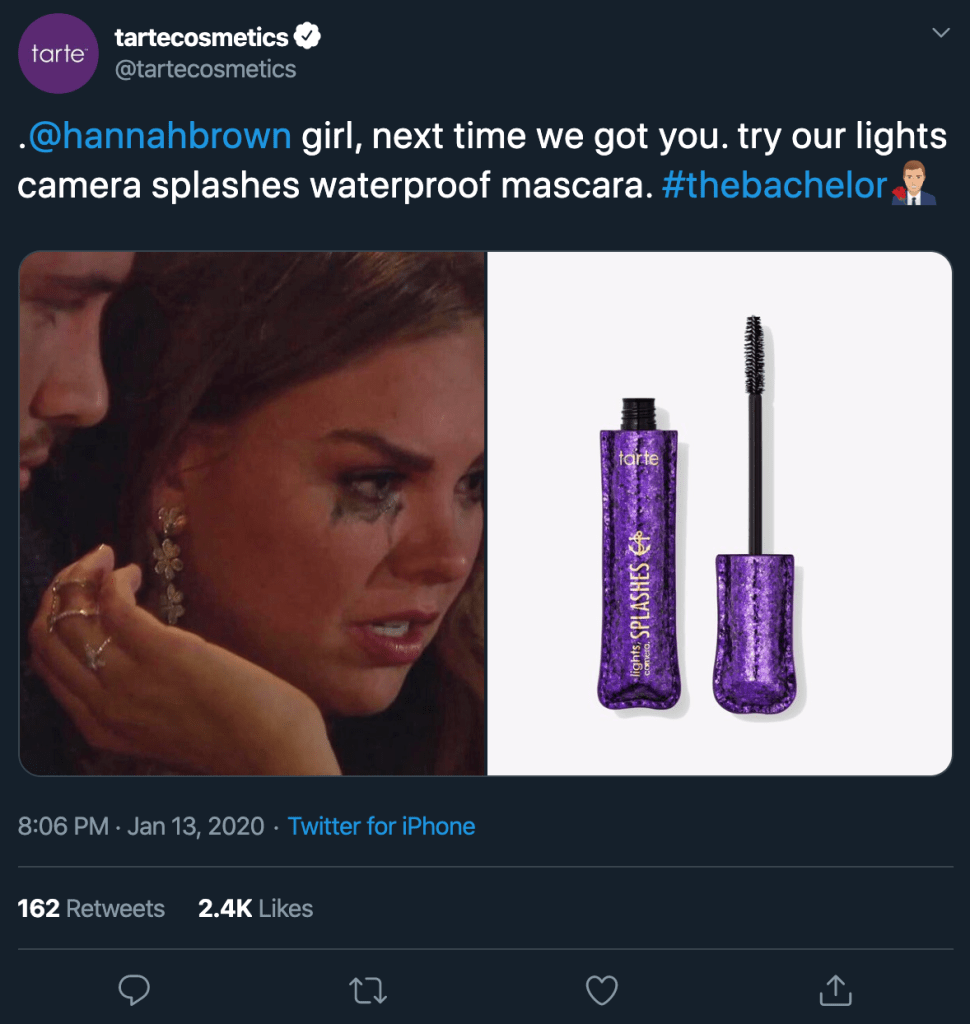This screenshot has height=1024, width=970.
Task: Click the verified checkmark badge
Action: pos(307,38)
